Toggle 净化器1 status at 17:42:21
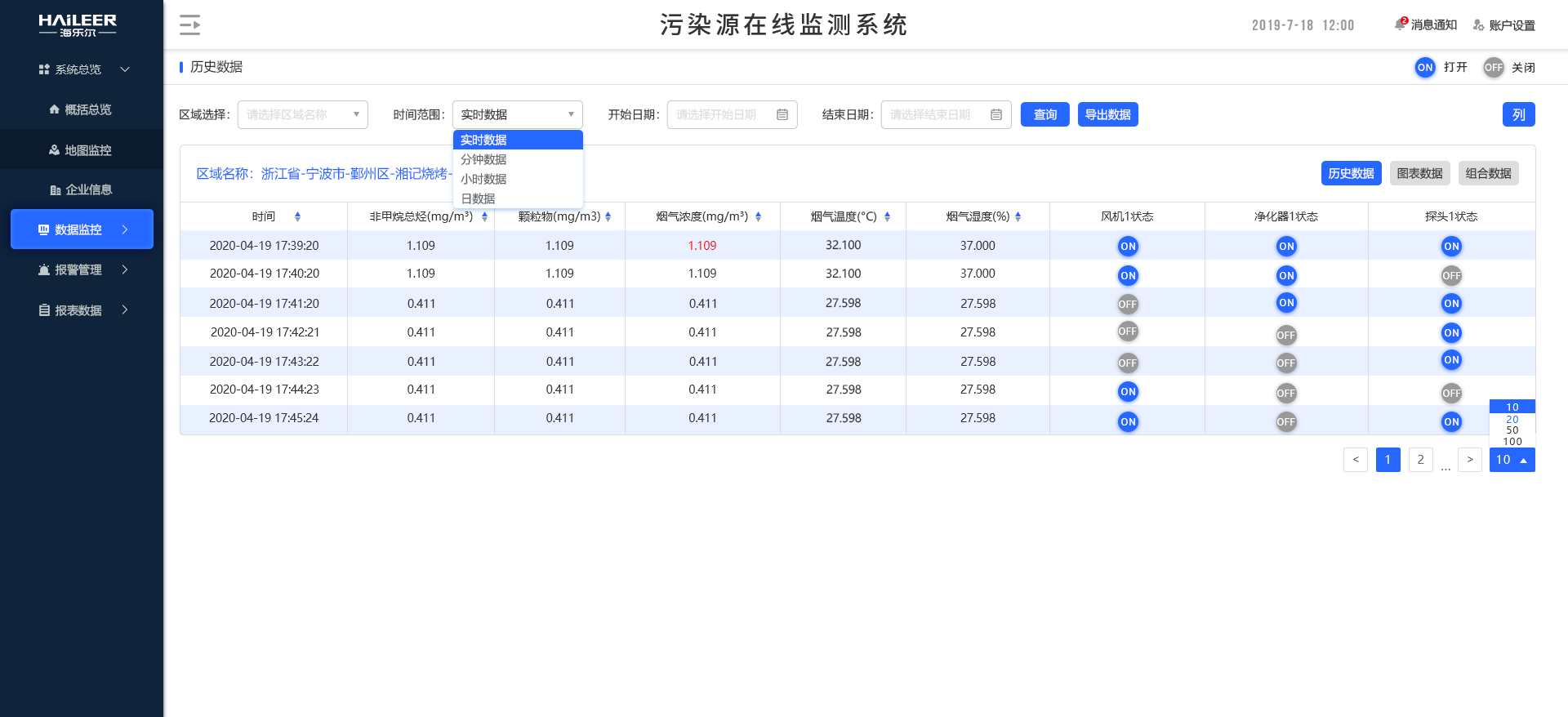 coord(1286,335)
